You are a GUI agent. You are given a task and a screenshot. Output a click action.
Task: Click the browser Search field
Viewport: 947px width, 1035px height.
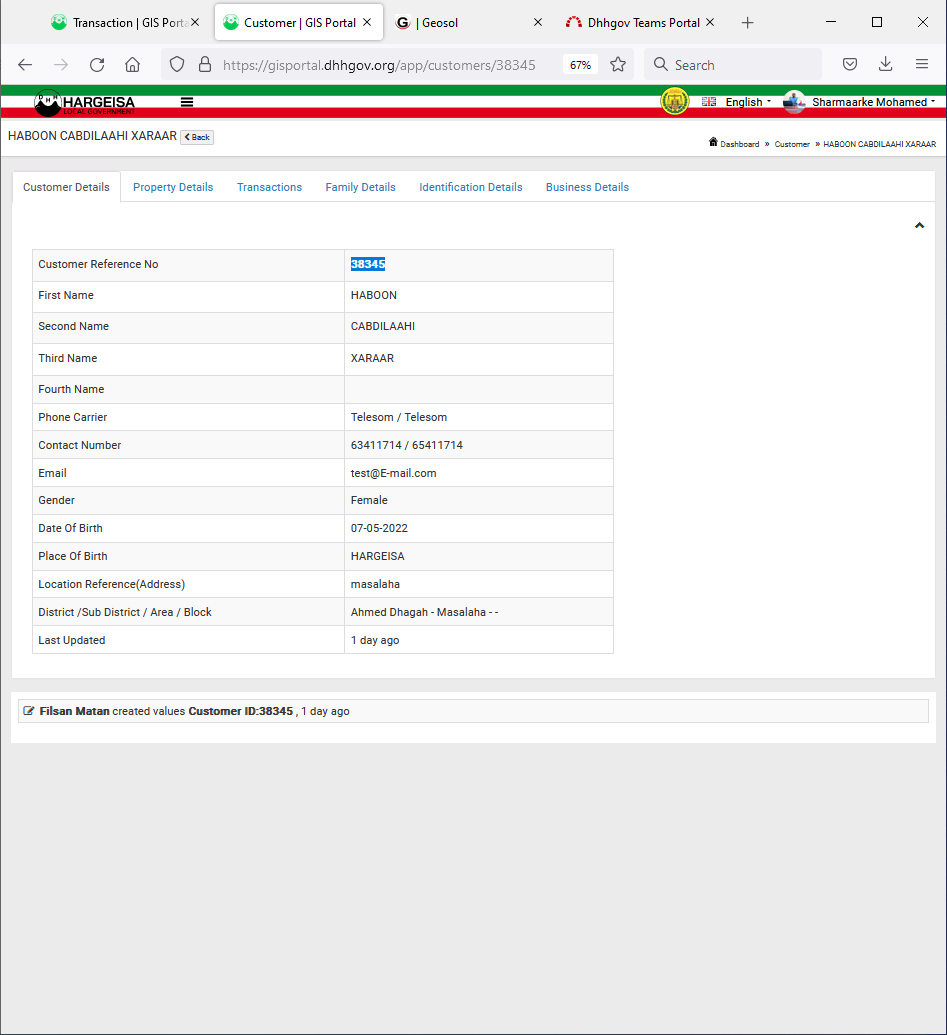(x=733, y=65)
